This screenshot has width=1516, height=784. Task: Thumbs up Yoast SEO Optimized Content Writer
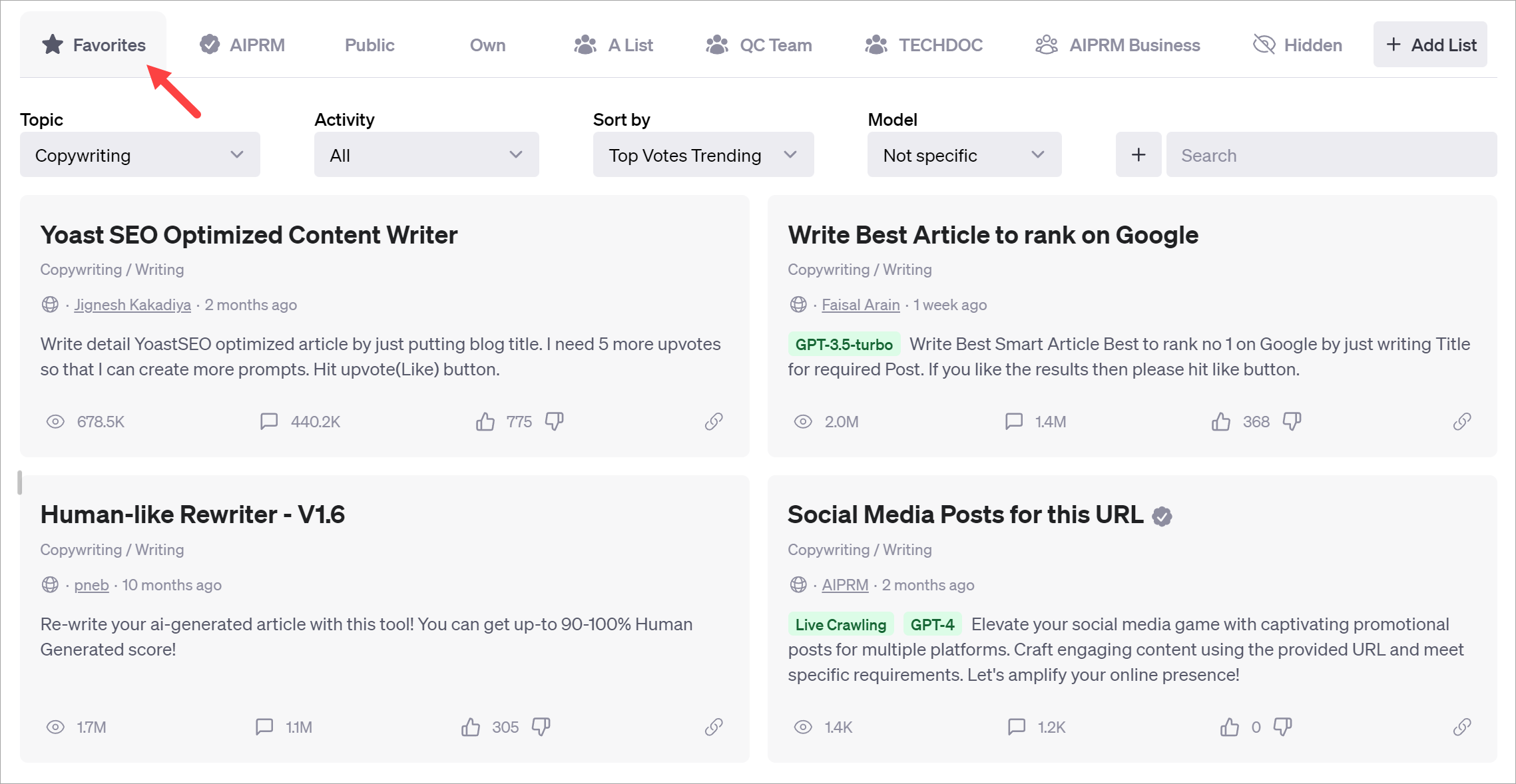point(485,421)
